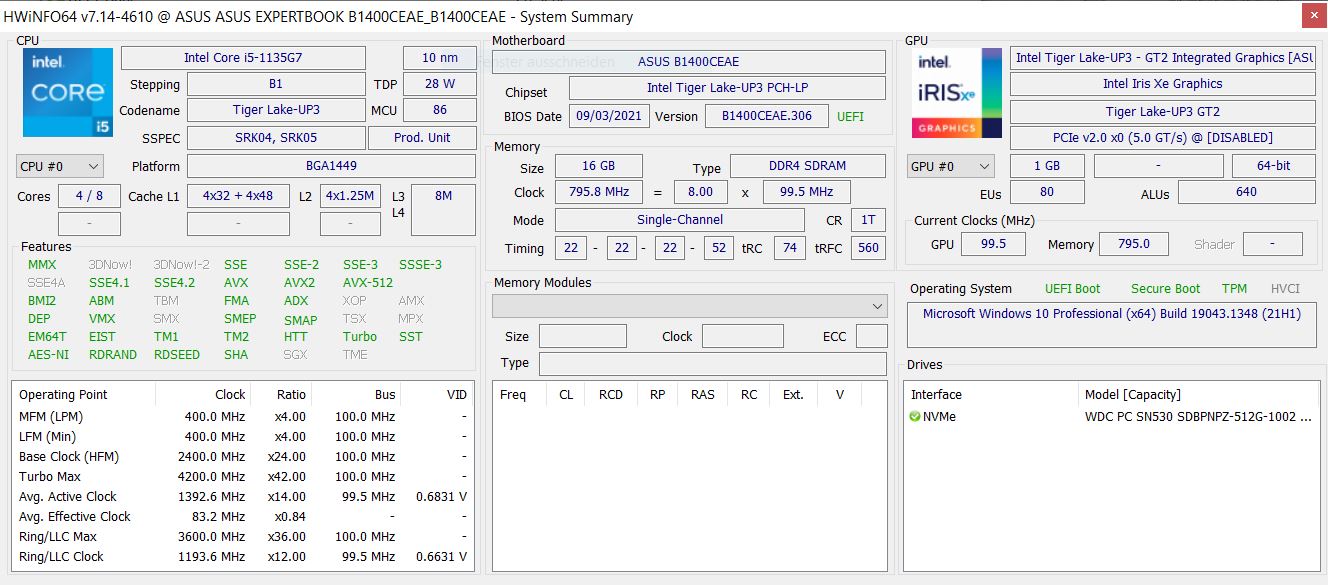Screen dimensions: 1328x585
Task: Click the Memory Modules Type field
Action: point(712,364)
